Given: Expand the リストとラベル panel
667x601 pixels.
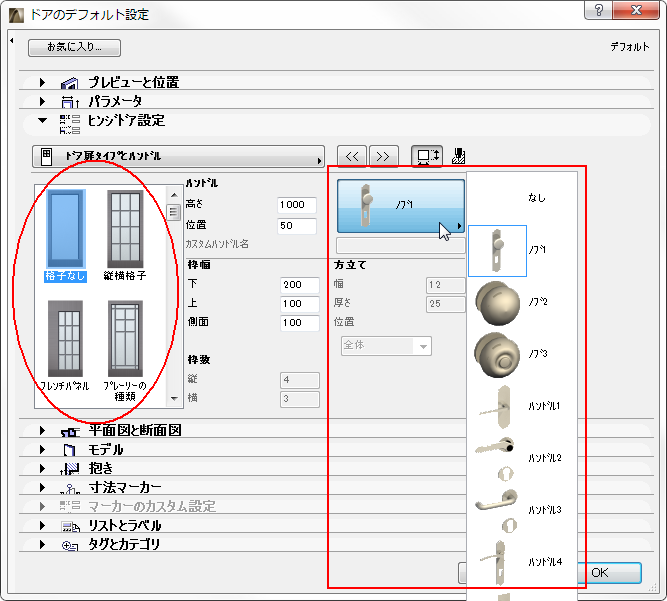Looking at the screenshot, I should 42,525.
